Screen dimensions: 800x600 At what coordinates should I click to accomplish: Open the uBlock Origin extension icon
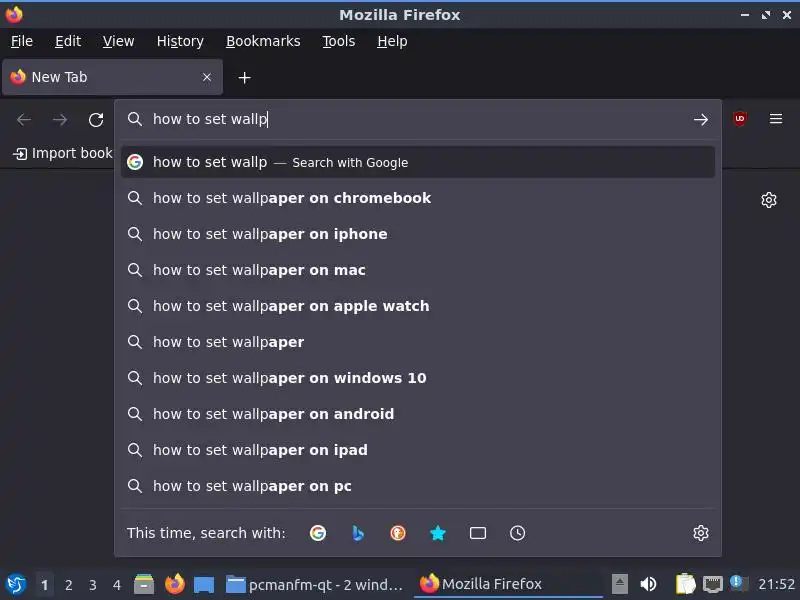tap(739, 119)
